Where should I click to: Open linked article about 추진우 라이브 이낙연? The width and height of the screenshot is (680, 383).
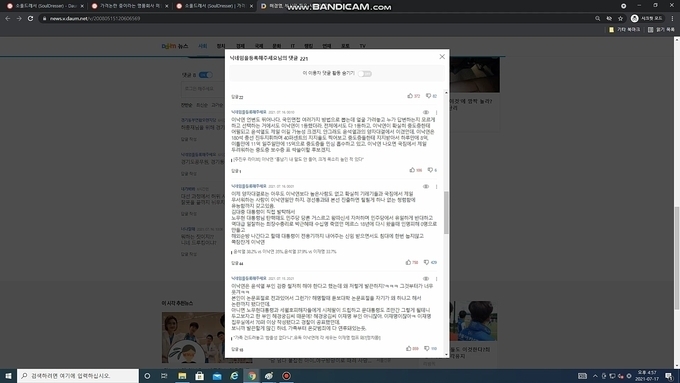[x=298, y=160]
